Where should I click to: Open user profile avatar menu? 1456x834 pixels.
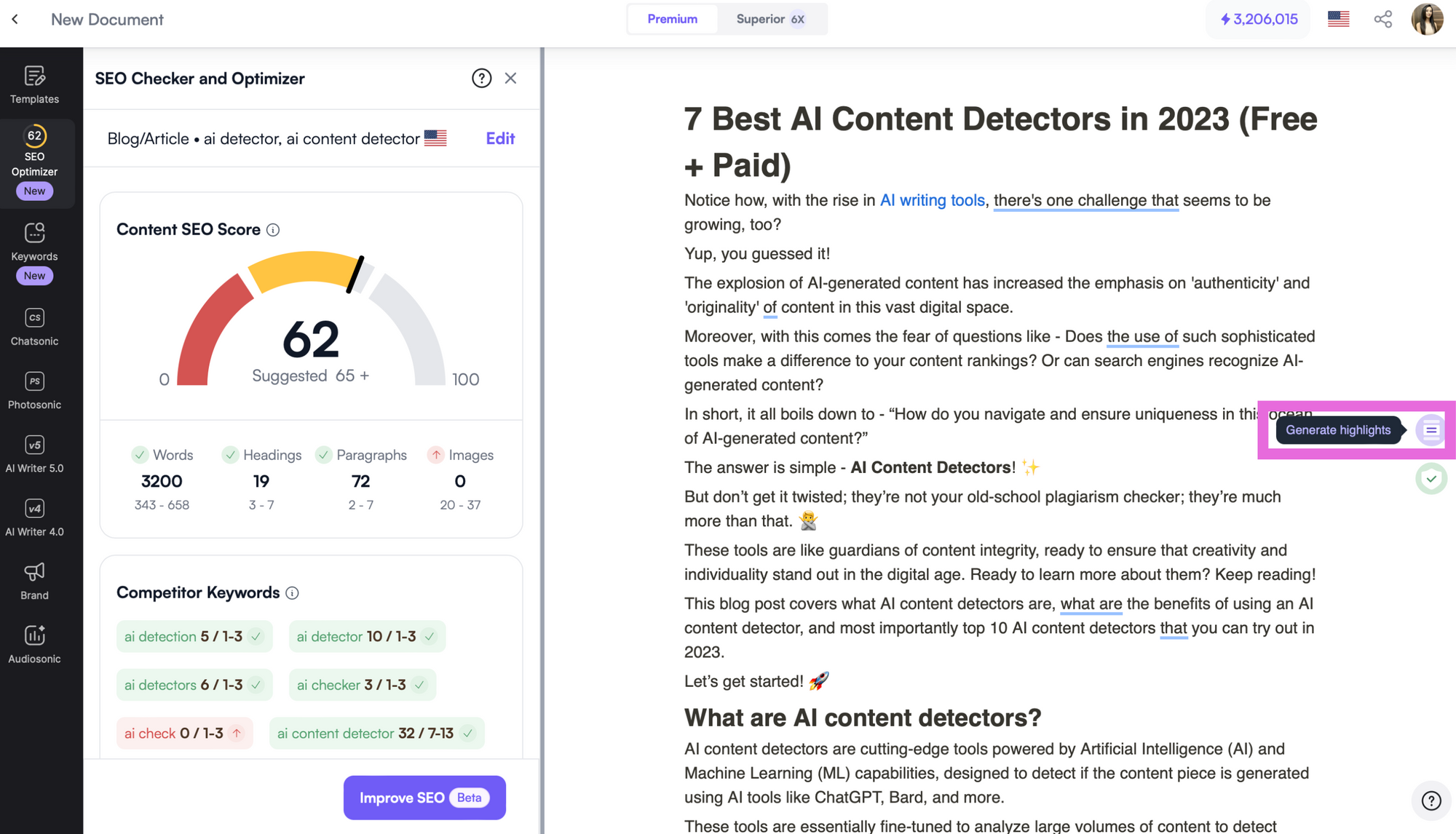click(1426, 20)
